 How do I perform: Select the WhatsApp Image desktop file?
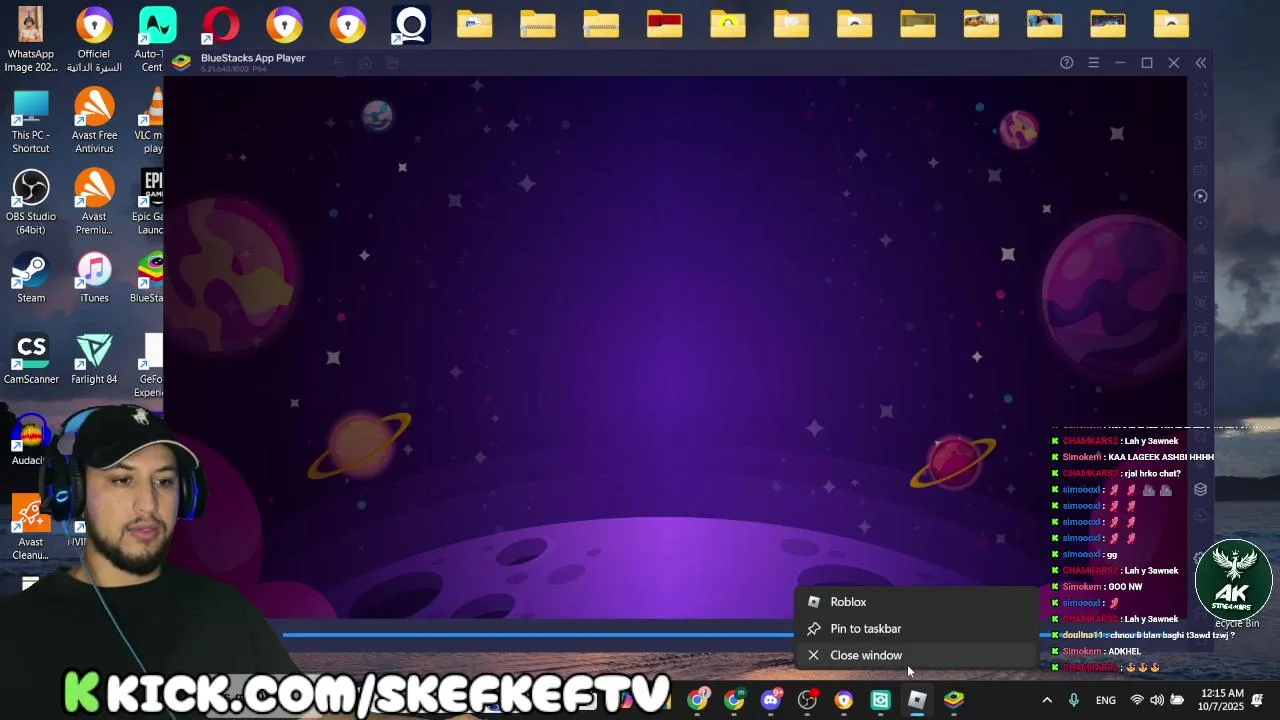pyautogui.click(x=31, y=40)
